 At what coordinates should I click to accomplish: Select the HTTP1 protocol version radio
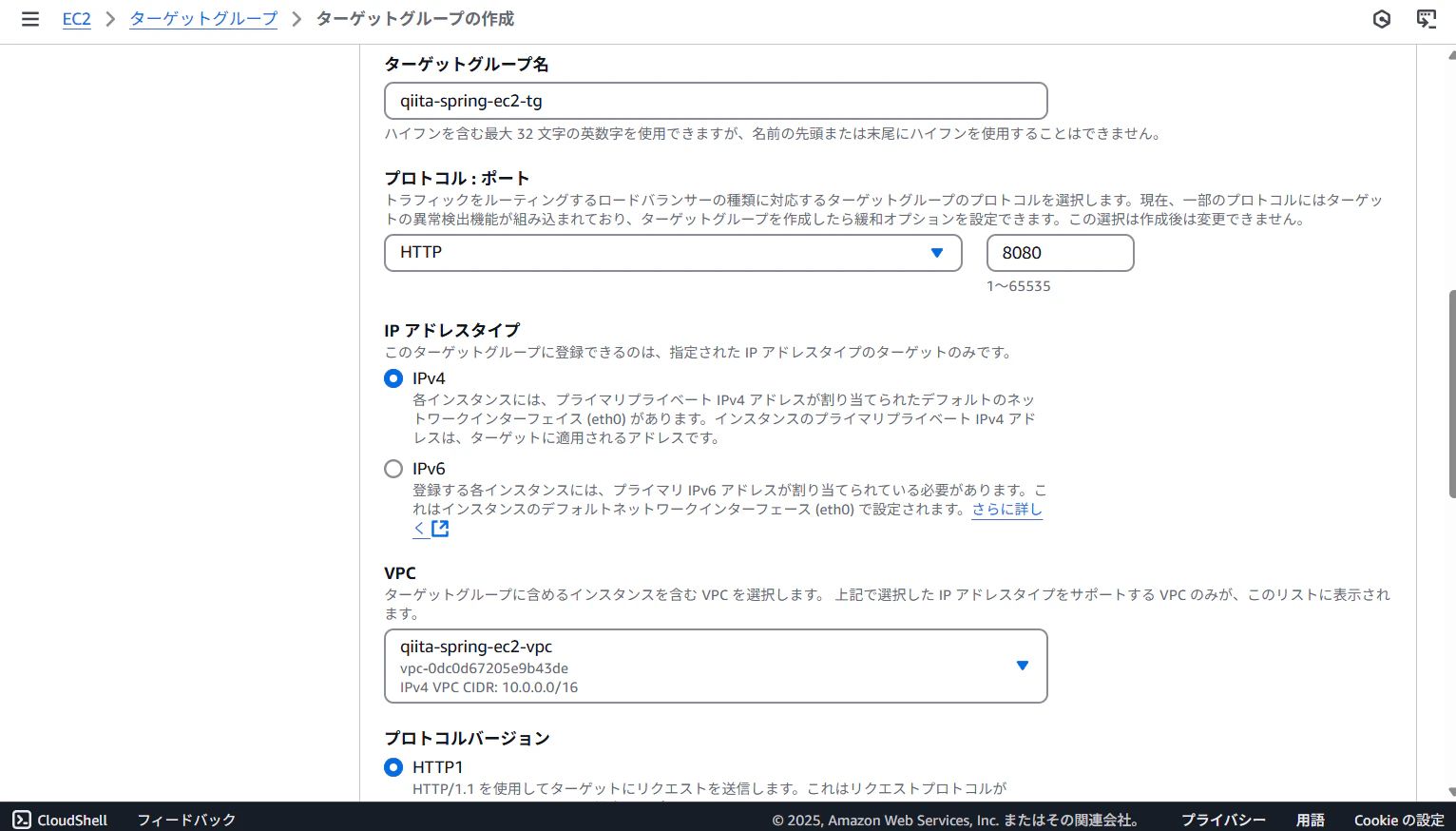point(393,767)
